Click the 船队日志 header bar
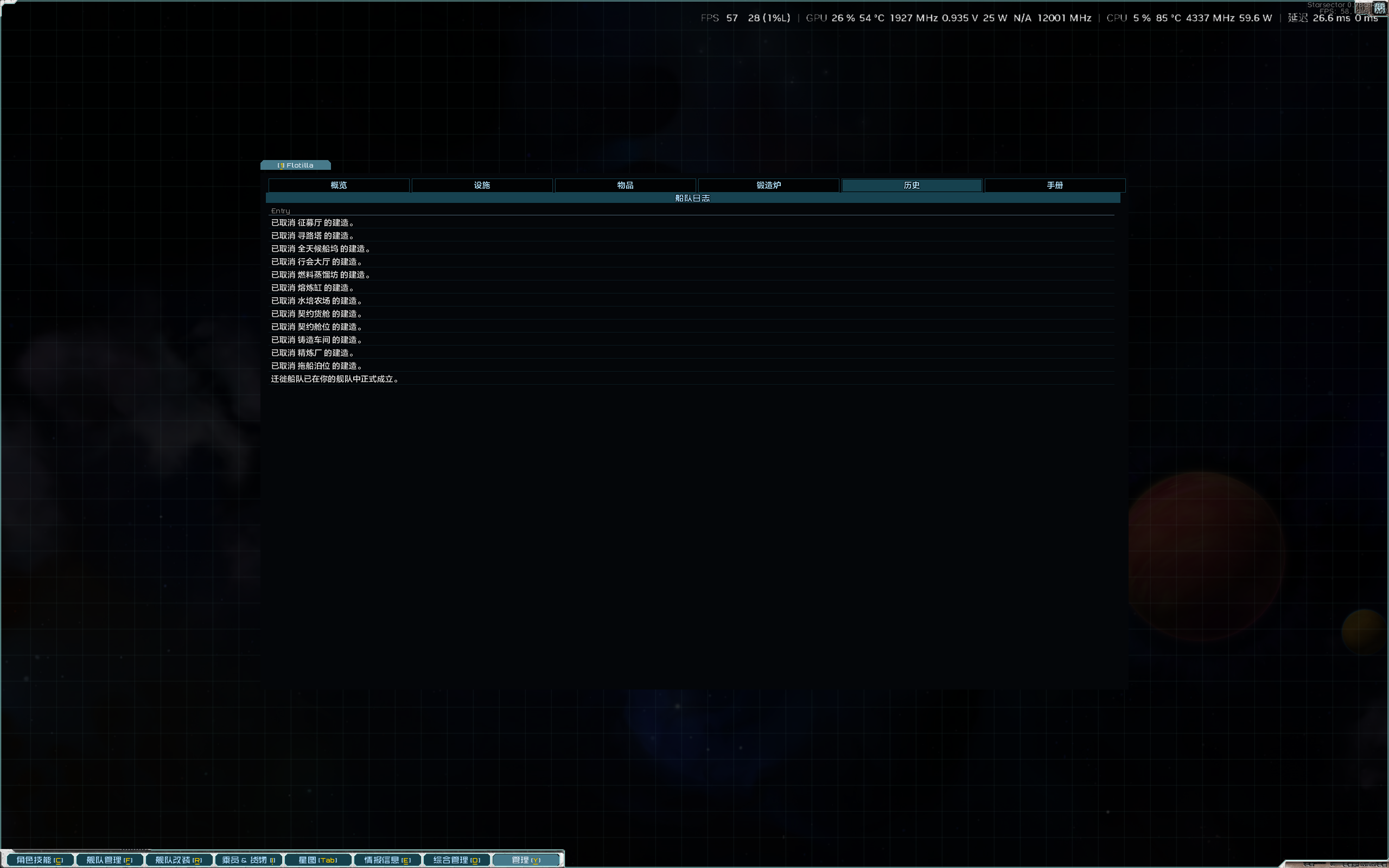The width and height of the screenshot is (1389, 868). tap(693, 198)
